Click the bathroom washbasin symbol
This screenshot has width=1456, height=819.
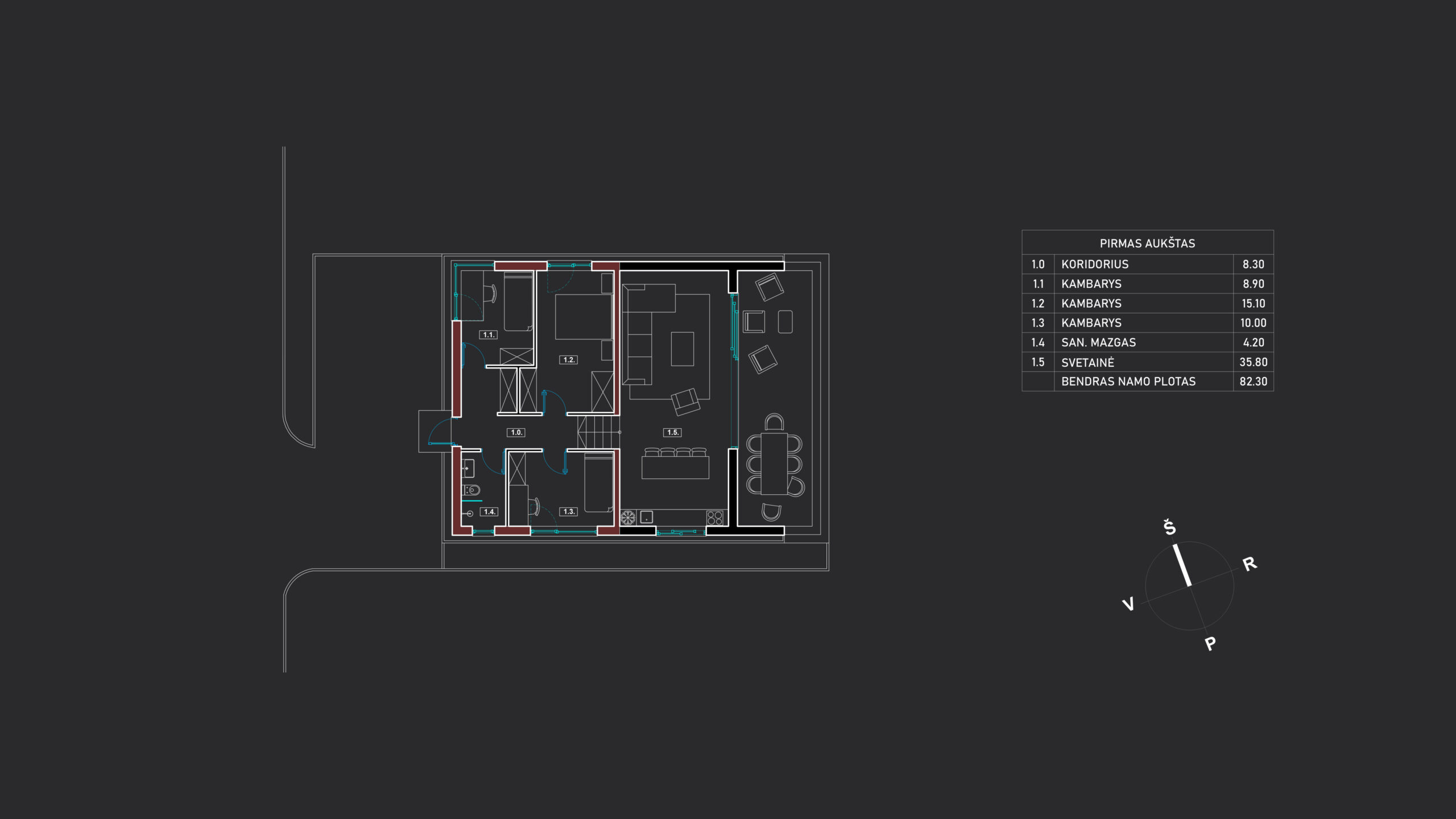coord(468,468)
